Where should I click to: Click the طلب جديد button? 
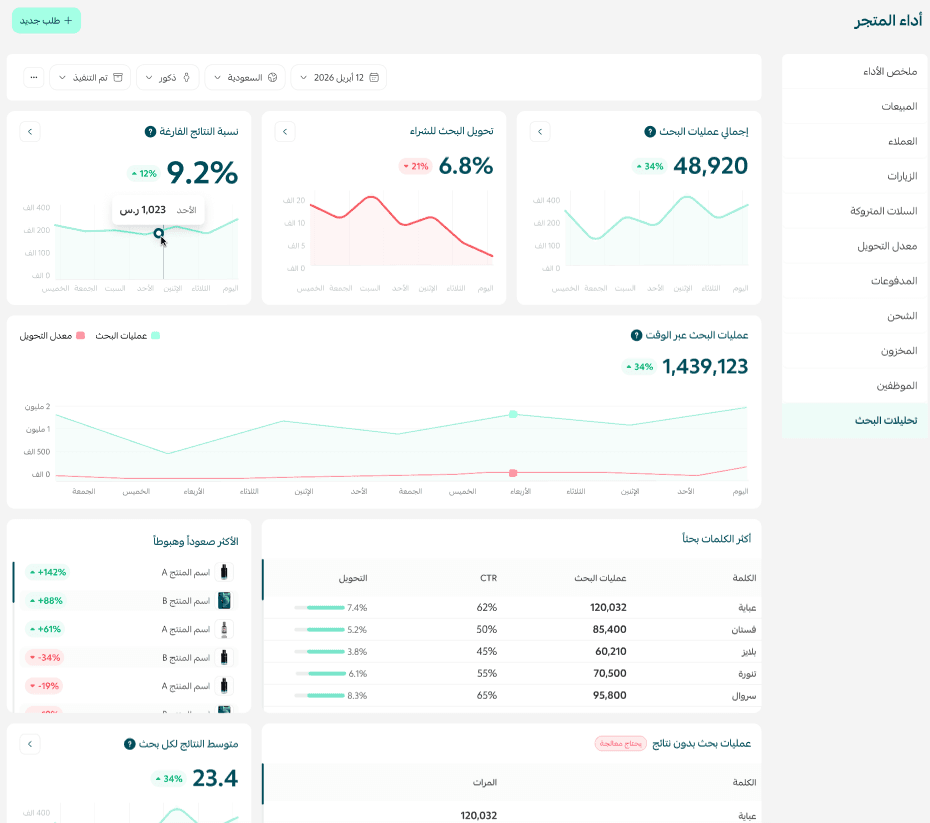click(x=46, y=21)
